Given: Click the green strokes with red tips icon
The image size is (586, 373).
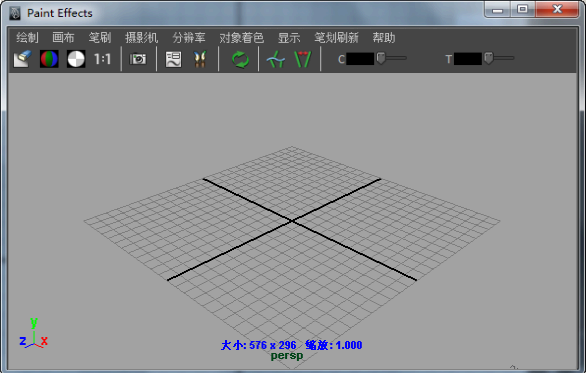Looking at the screenshot, I should coord(303,59).
